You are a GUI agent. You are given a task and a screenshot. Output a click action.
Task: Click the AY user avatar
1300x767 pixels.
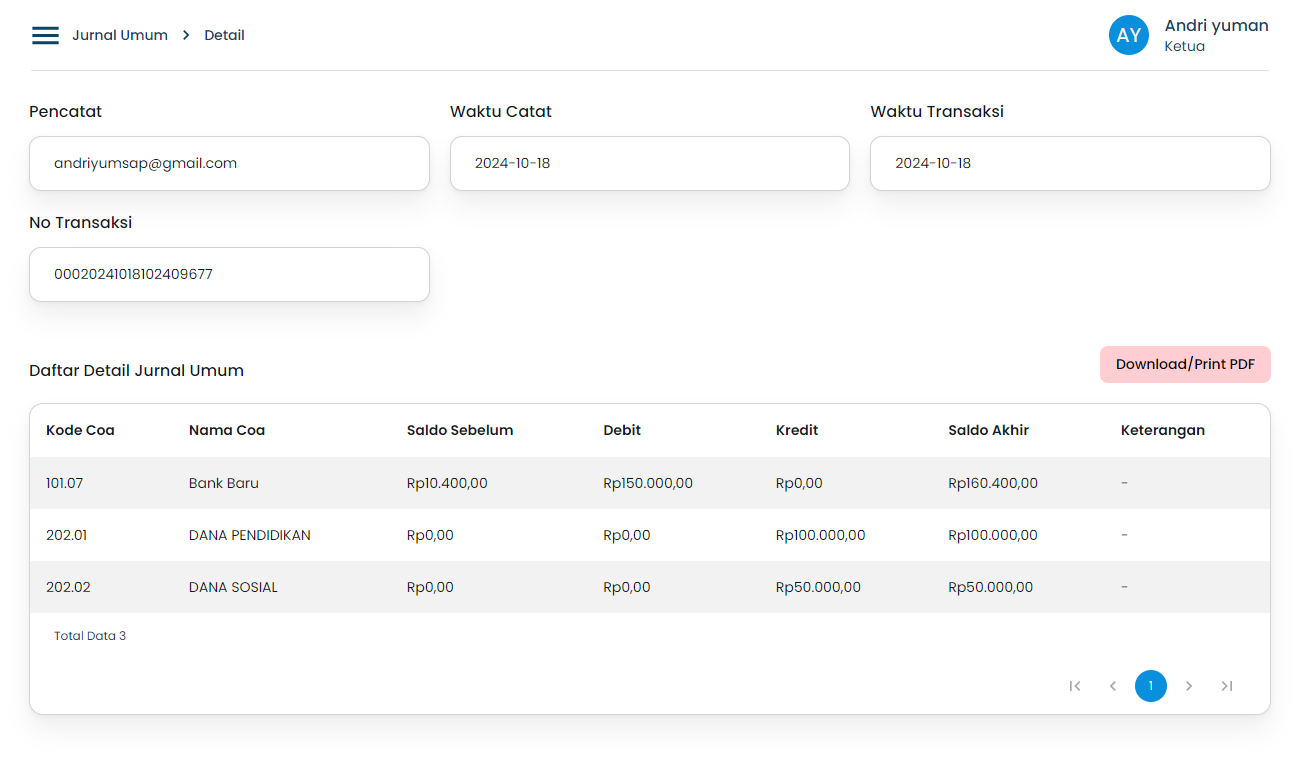click(x=1128, y=35)
